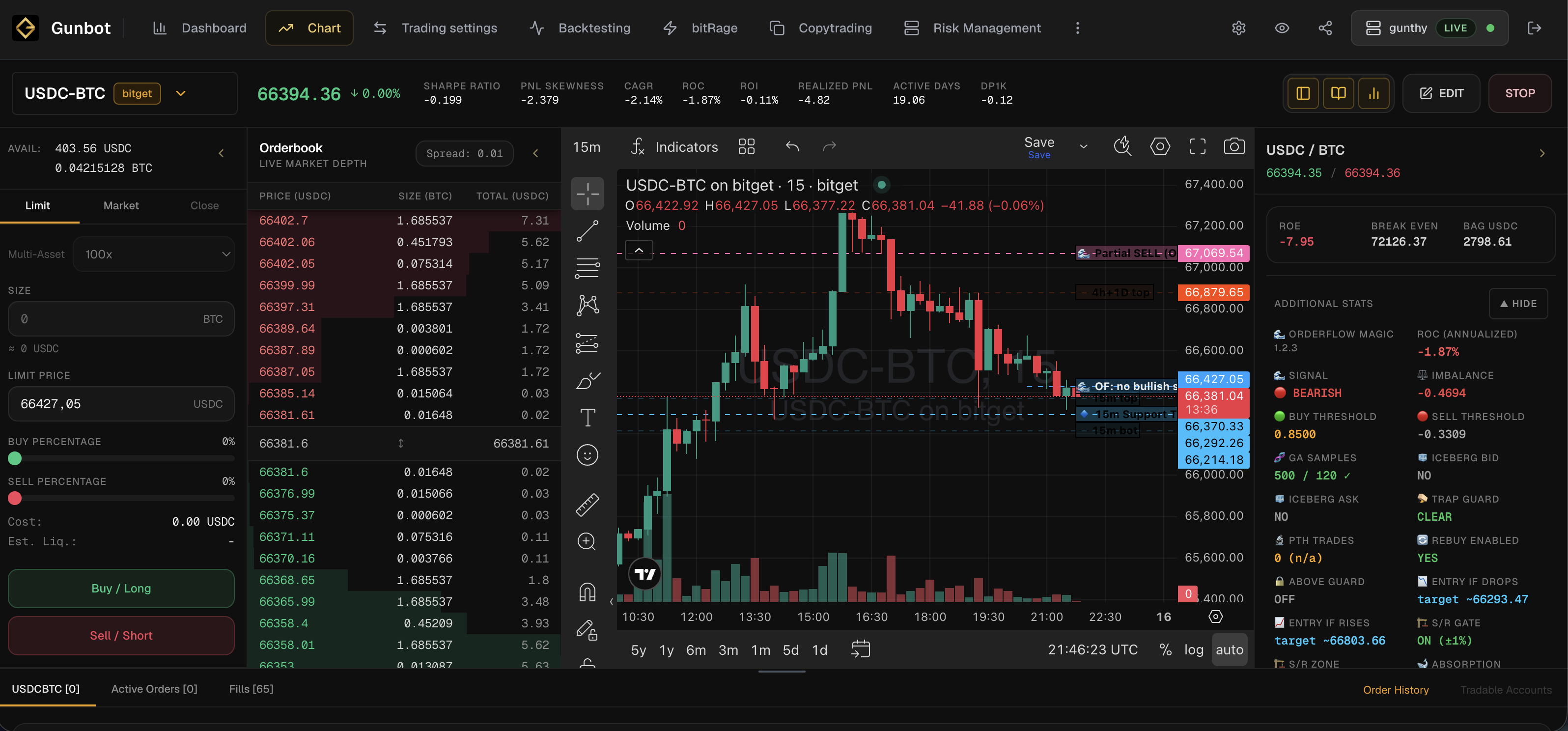Switch to bar chart layout icon

(x=1374, y=93)
